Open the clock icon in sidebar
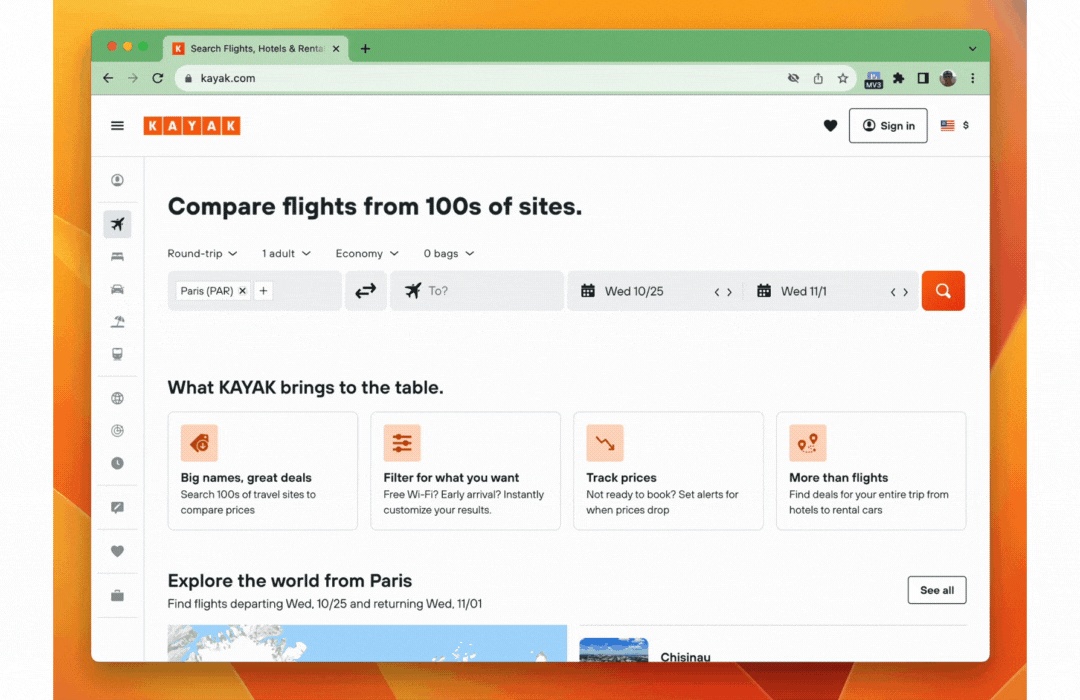This screenshot has height=700, width=1080. click(117, 463)
